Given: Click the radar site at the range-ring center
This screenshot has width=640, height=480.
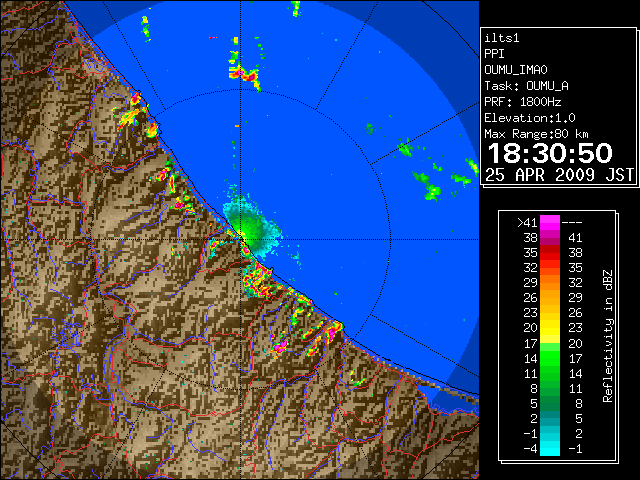Looking at the screenshot, I should point(241,239).
